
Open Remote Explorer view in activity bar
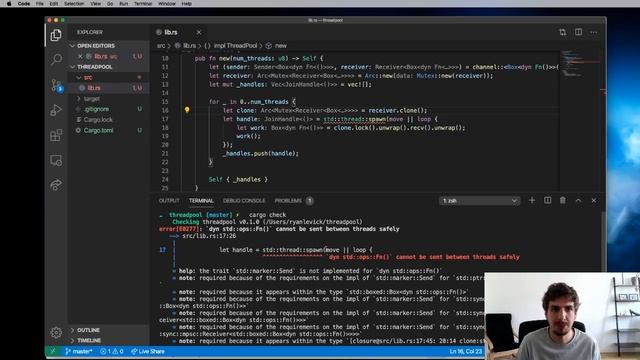pos(56,160)
